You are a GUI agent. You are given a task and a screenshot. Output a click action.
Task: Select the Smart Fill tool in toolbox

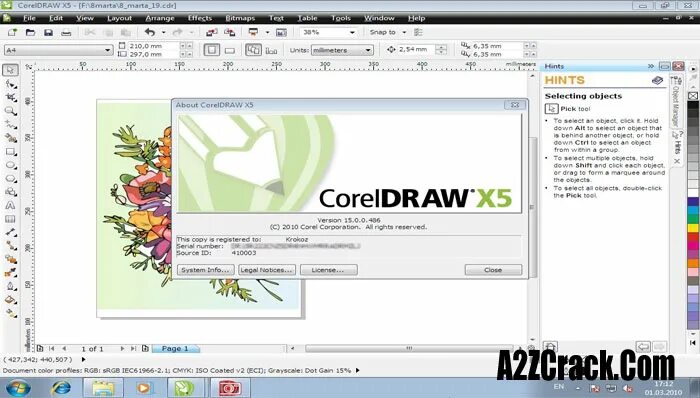point(10,138)
